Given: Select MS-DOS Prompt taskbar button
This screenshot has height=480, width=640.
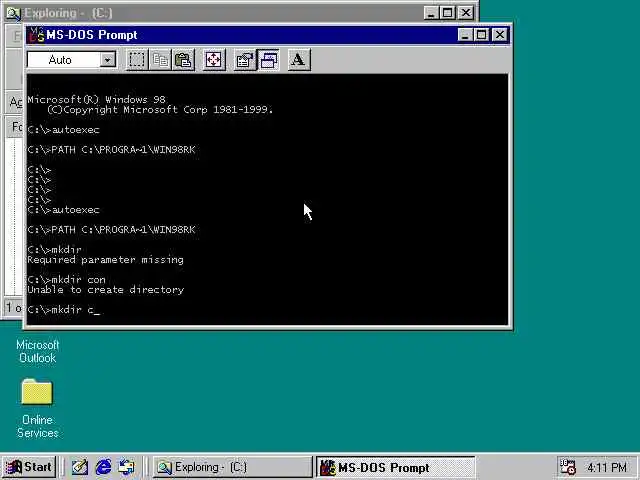Looking at the screenshot, I should pyautogui.click(x=396, y=467).
